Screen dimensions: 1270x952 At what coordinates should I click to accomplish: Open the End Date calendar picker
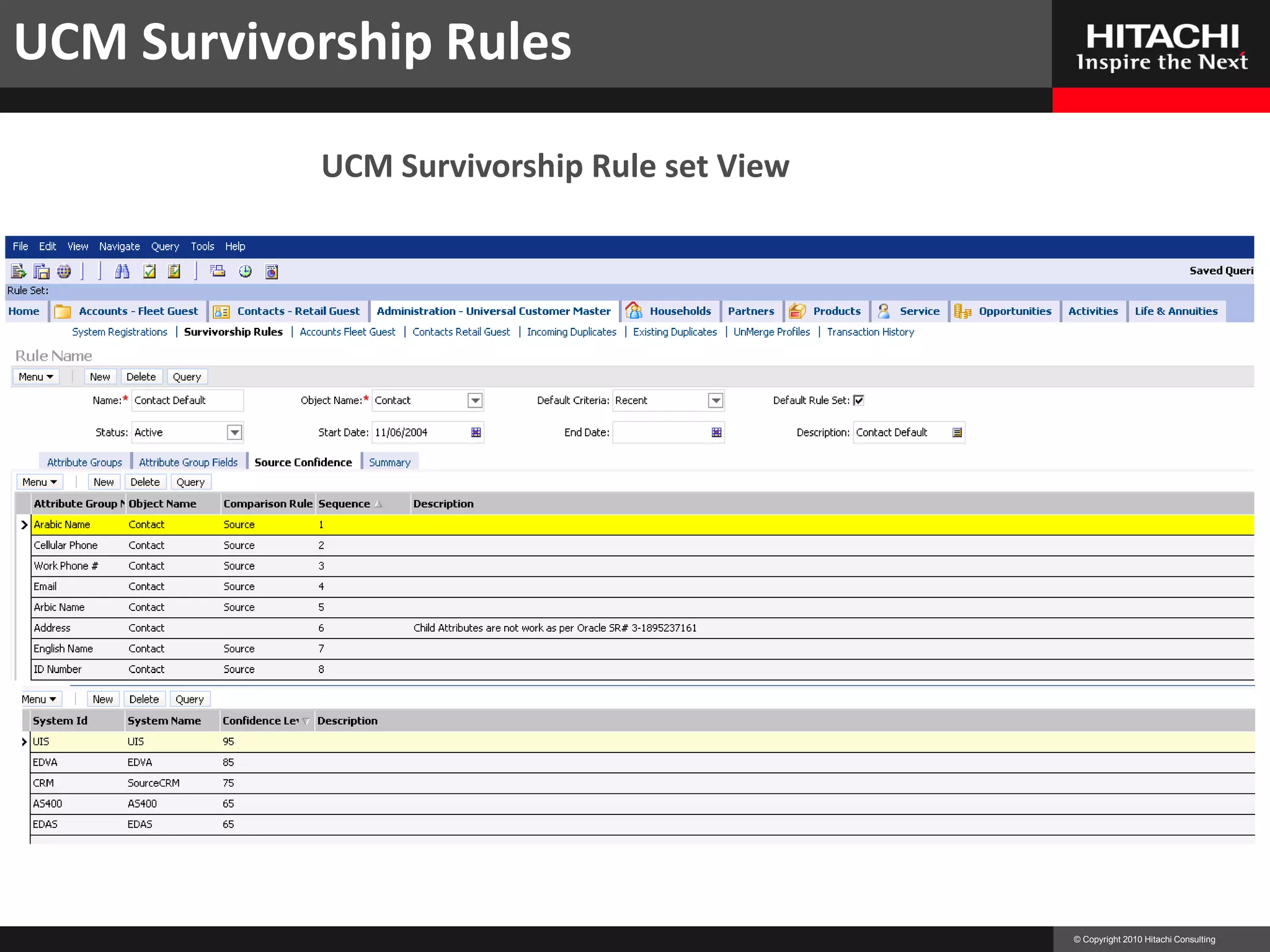click(716, 433)
